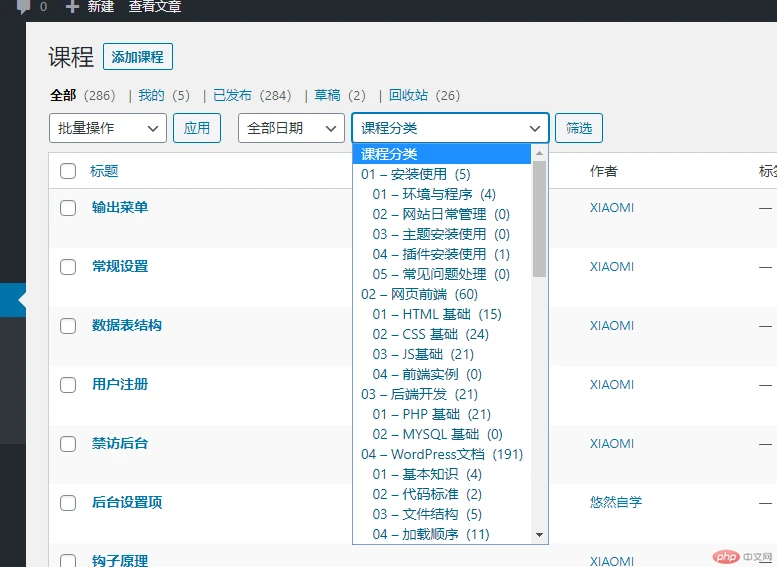Open the 数据表结构 course title
Viewport: 777px width, 567px height.
click(127, 325)
